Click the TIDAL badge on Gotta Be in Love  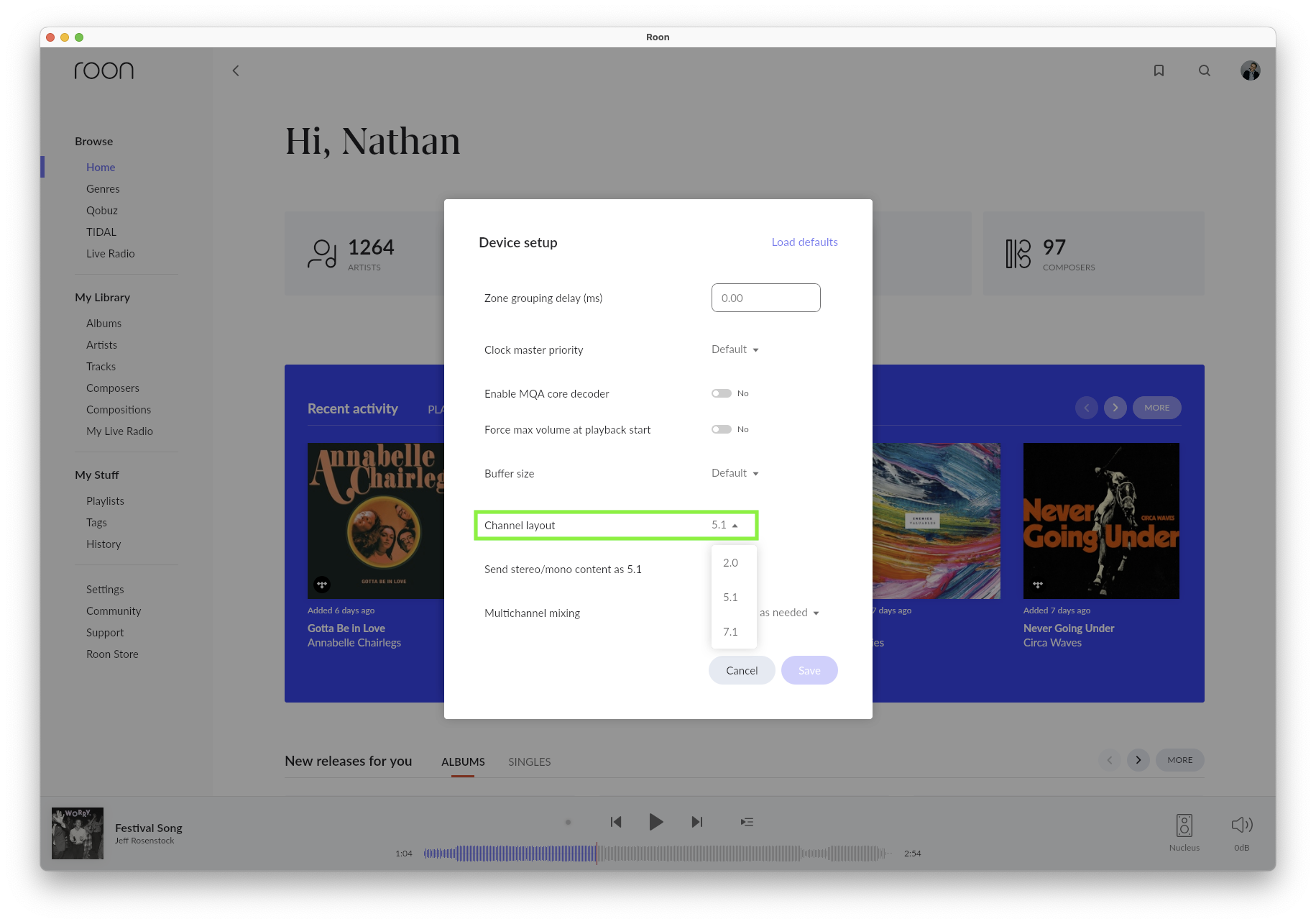coord(322,585)
